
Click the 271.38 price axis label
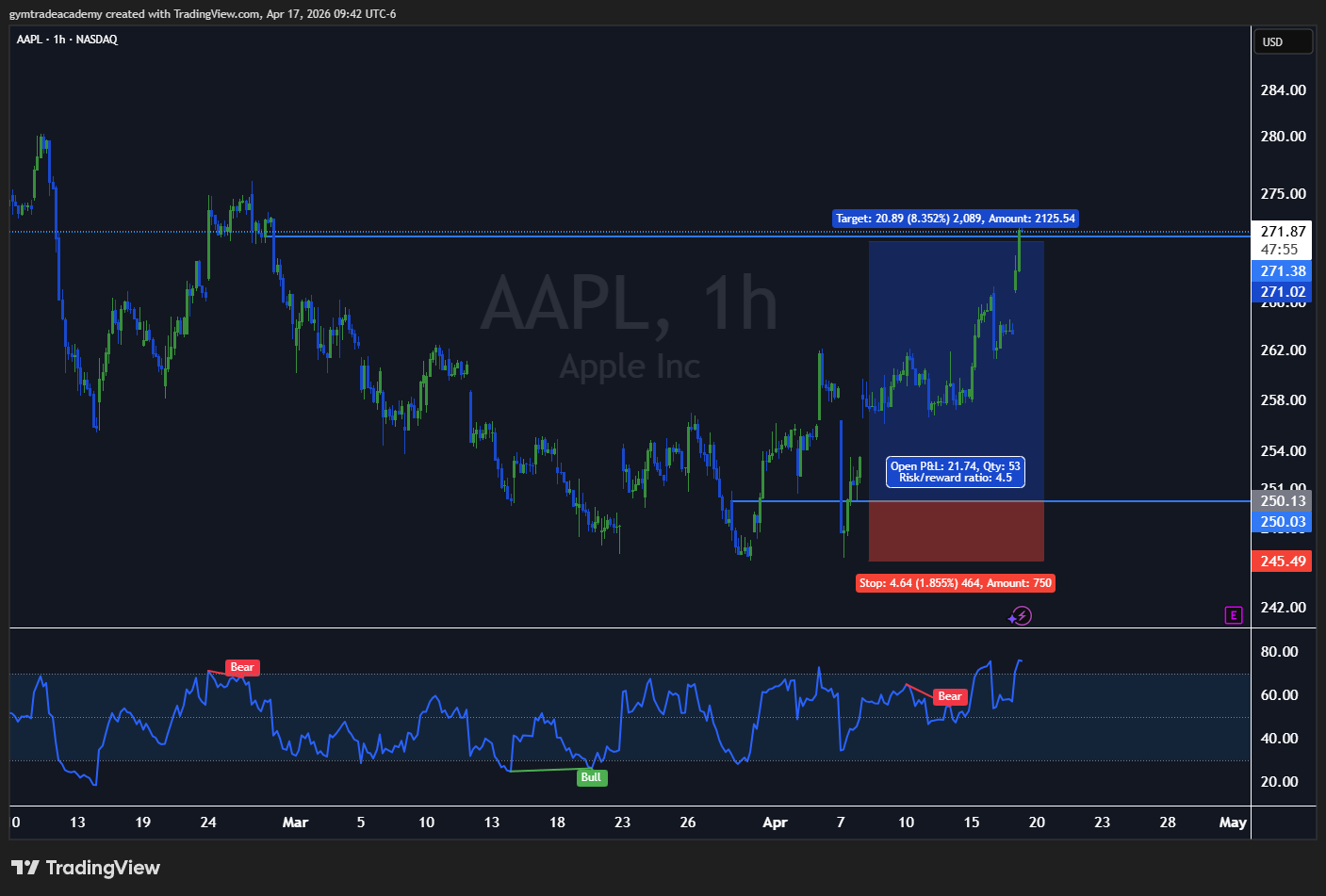[1283, 271]
